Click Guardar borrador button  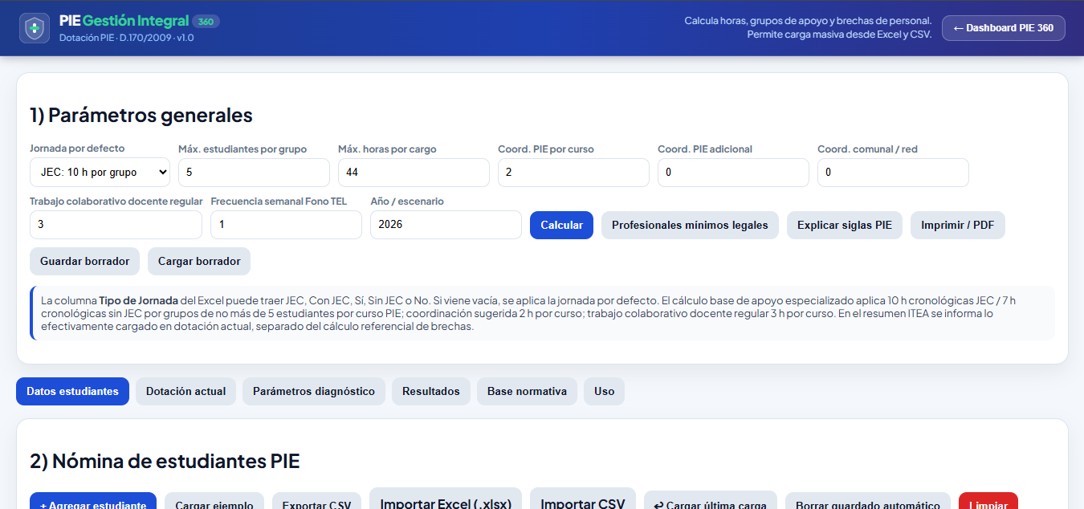tap(84, 261)
